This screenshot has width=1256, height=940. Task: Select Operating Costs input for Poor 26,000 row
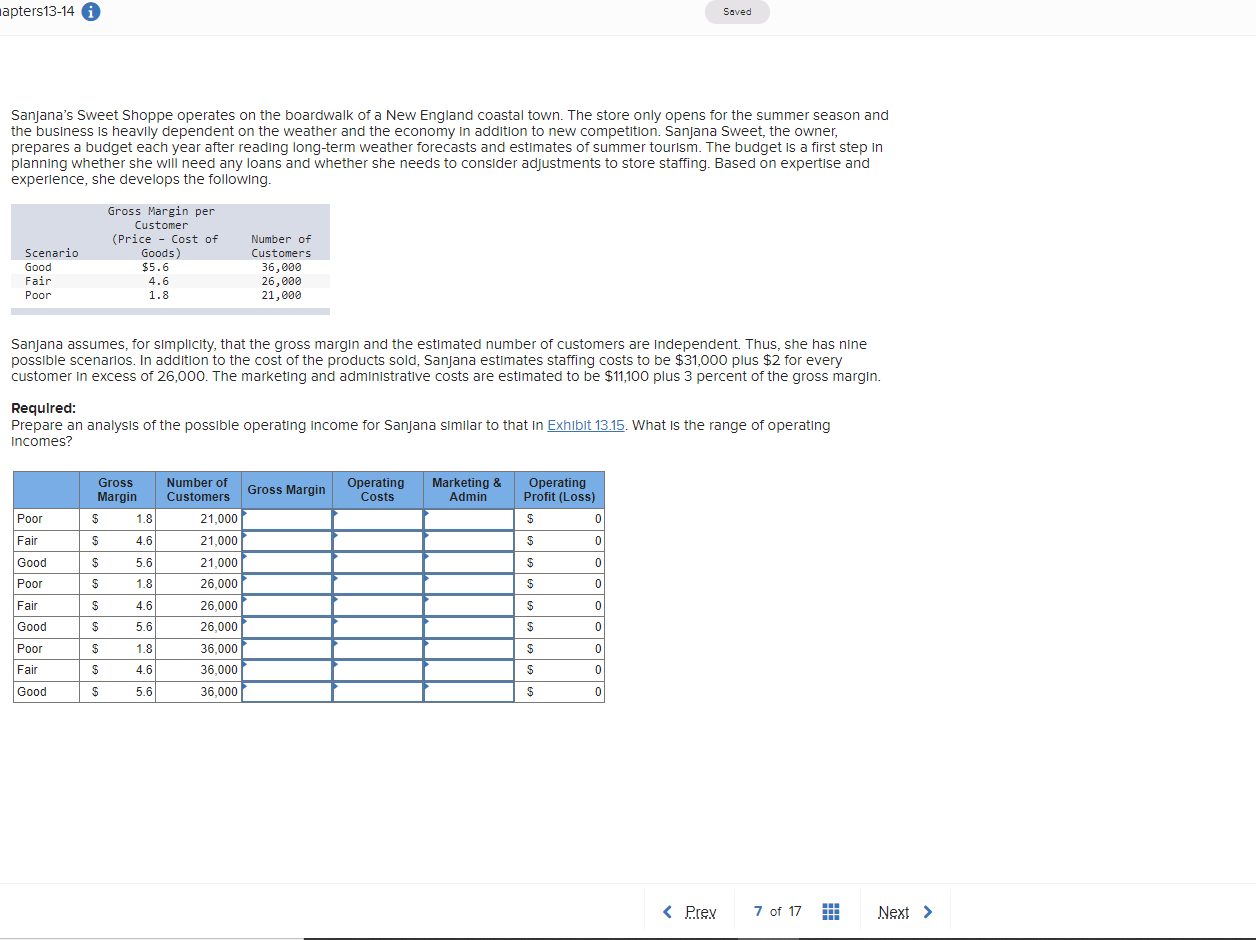(377, 584)
